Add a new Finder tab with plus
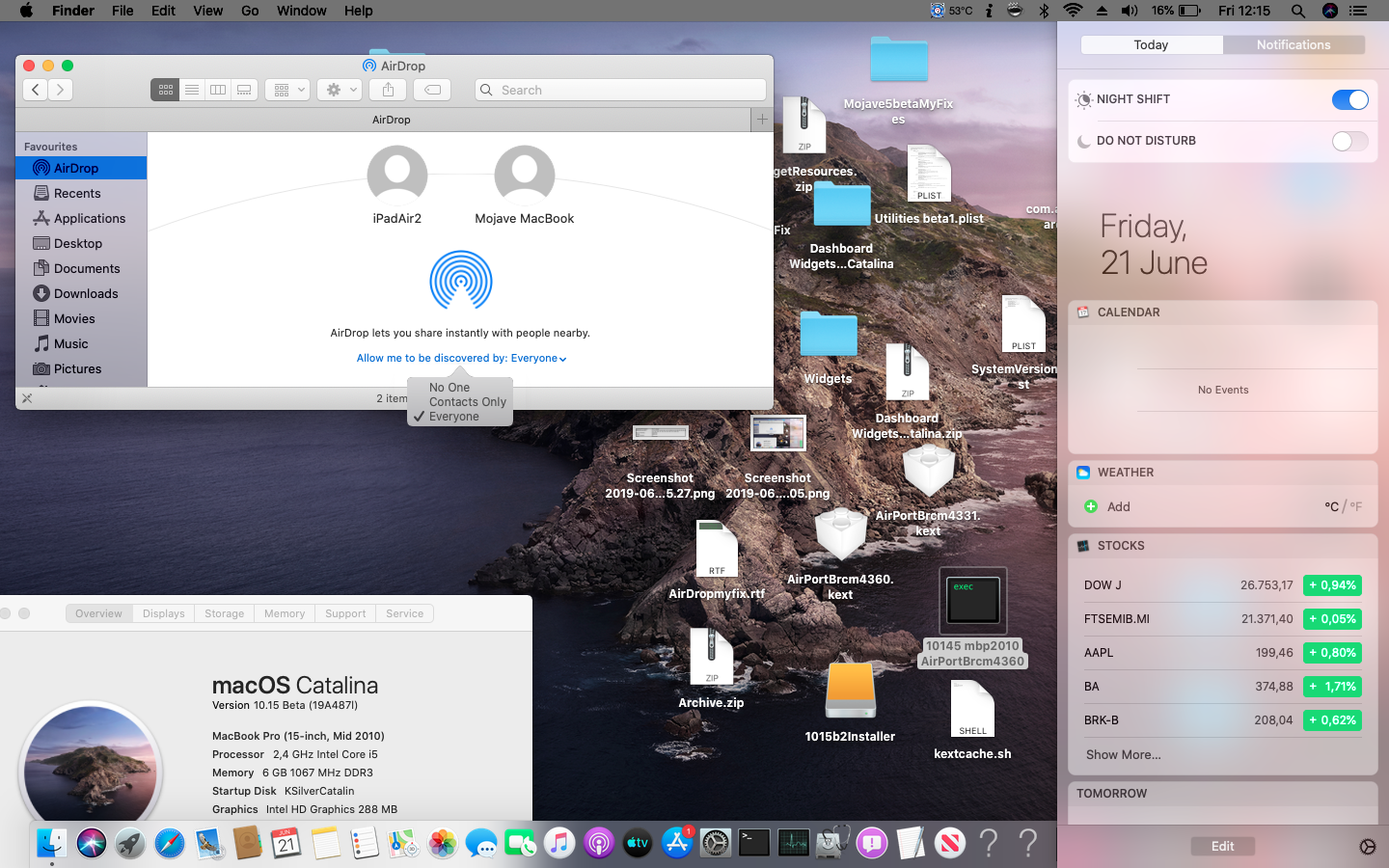This screenshot has height=868, width=1389. 762,120
